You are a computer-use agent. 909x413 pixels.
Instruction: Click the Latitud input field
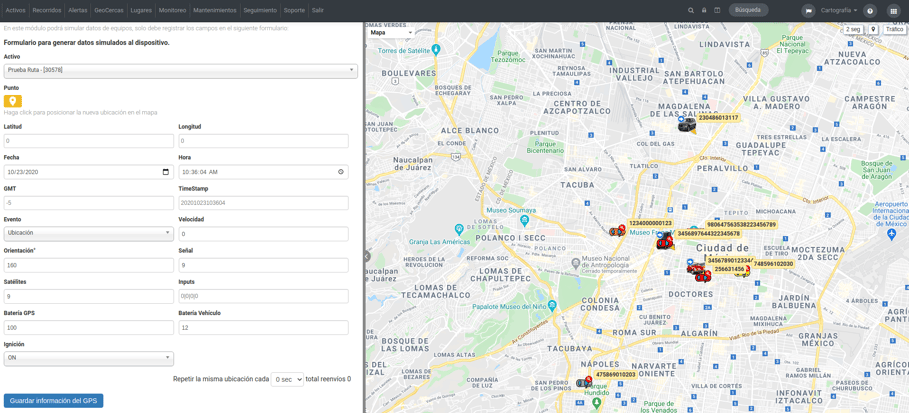click(x=89, y=141)
